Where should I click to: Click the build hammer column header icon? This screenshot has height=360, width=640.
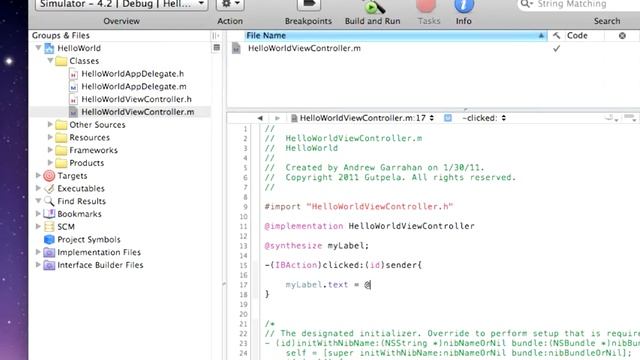(556, 36)
